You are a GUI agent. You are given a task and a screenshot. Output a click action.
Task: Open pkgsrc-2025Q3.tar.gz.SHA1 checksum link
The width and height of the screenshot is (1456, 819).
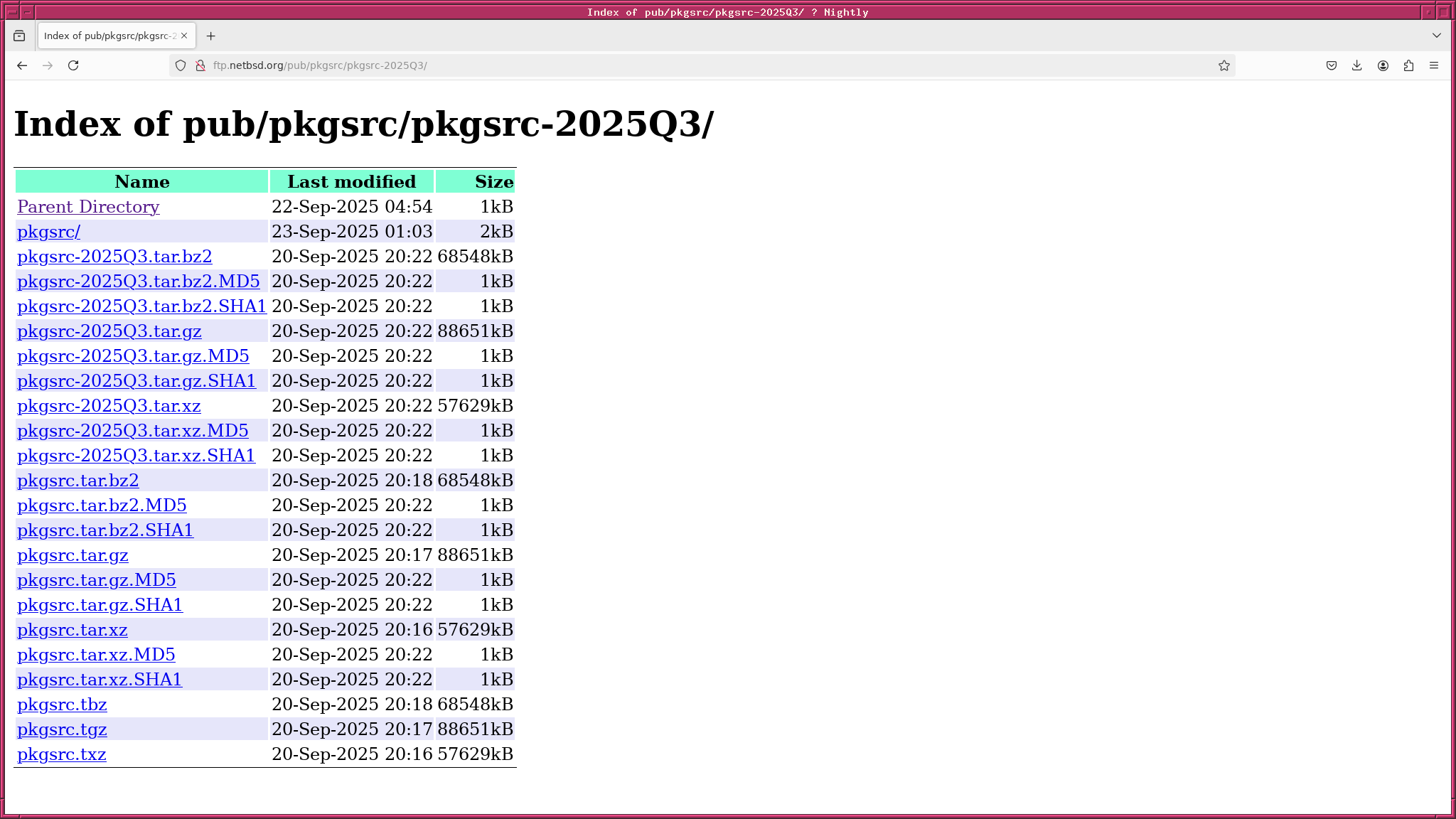136,381
